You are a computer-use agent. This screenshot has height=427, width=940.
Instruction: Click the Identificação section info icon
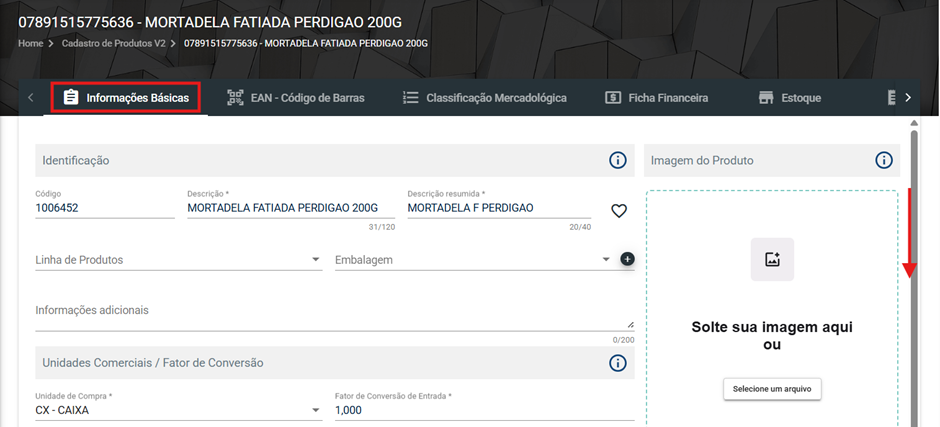point(617,160)
